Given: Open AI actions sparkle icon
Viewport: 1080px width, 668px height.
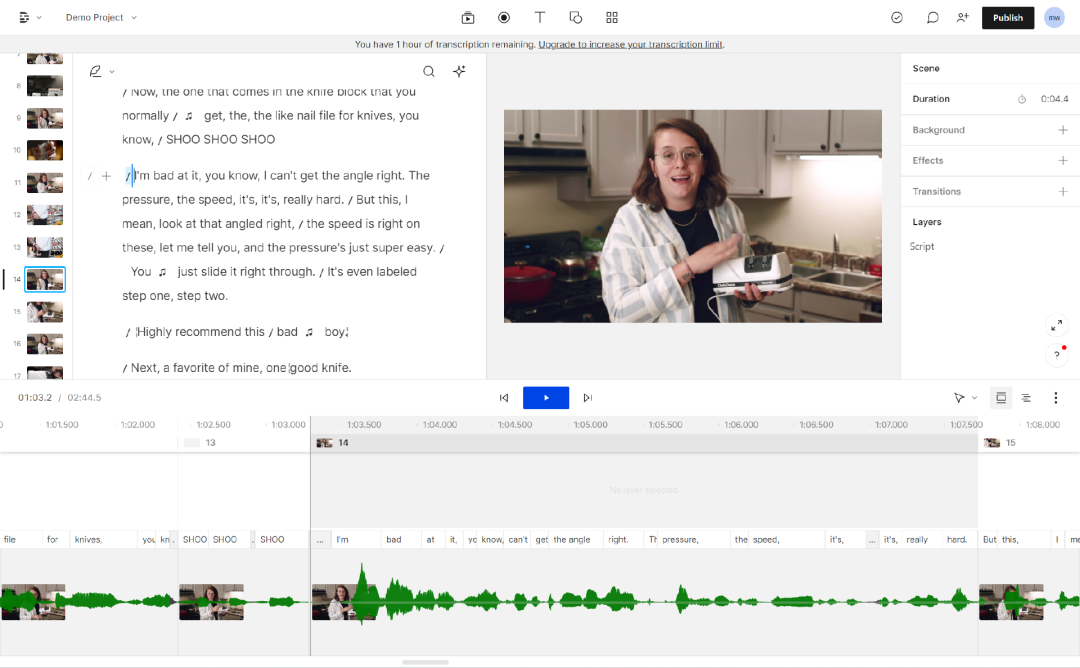Looking at the screenshot, I should point(459,71).
